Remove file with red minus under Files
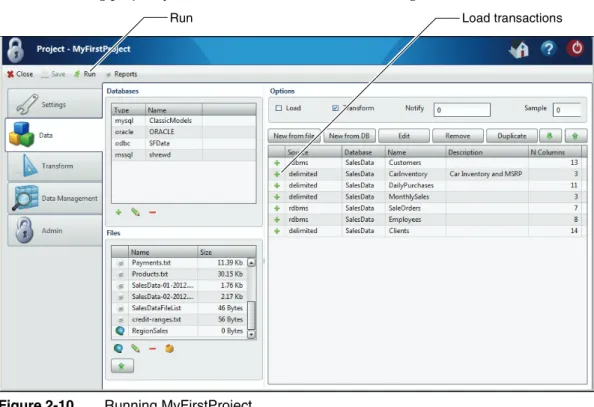594x407 pixels. tap(152, 349)
